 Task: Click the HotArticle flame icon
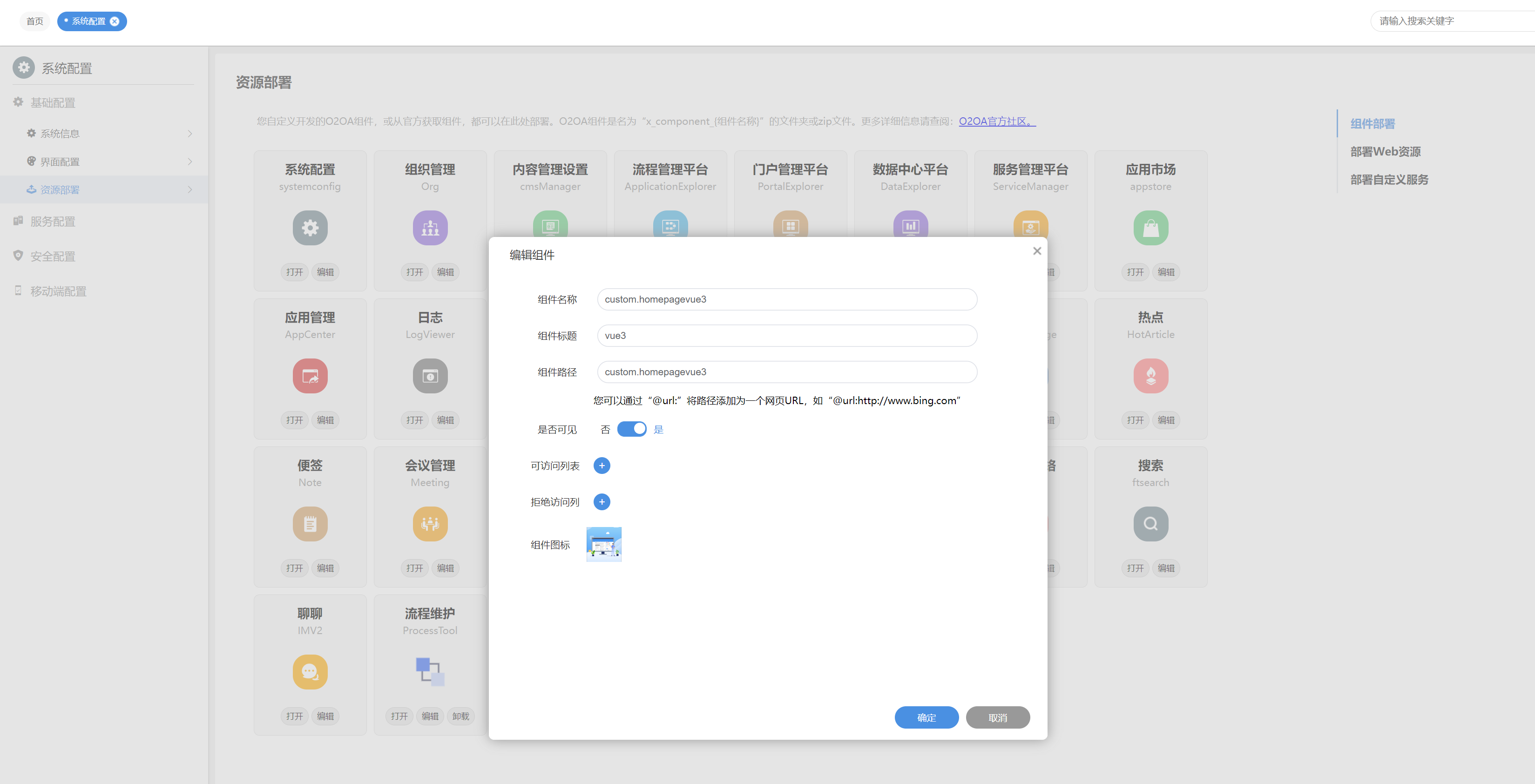pos(1150,375)
